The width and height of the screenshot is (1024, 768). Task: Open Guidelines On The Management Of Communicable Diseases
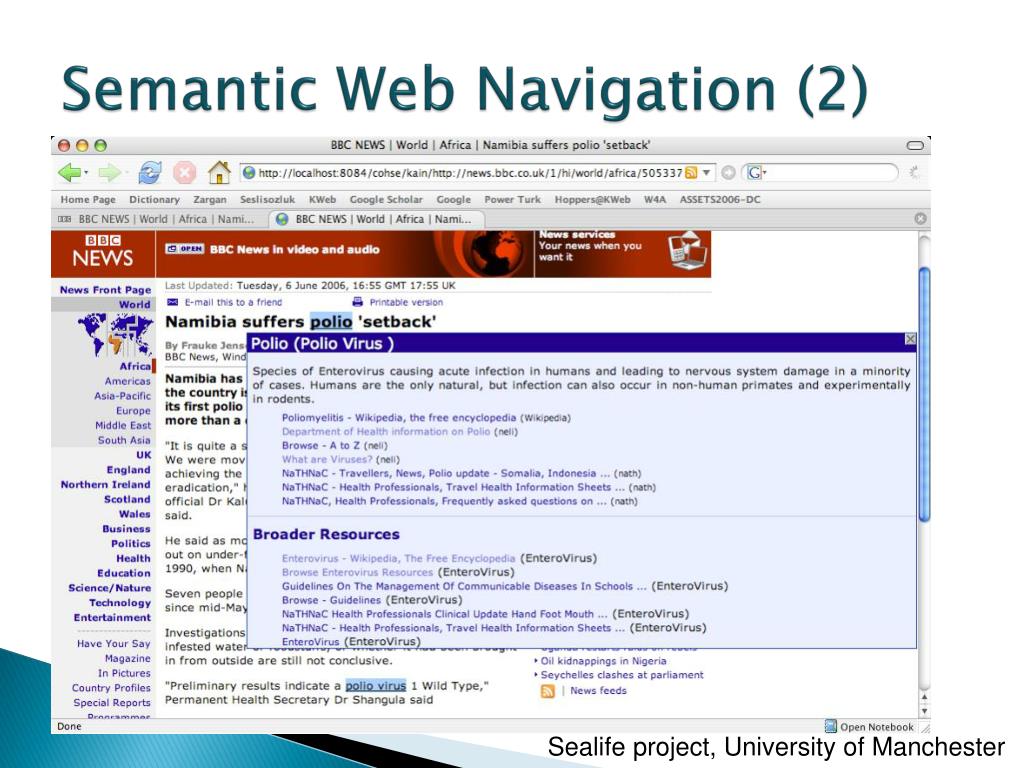464,586
